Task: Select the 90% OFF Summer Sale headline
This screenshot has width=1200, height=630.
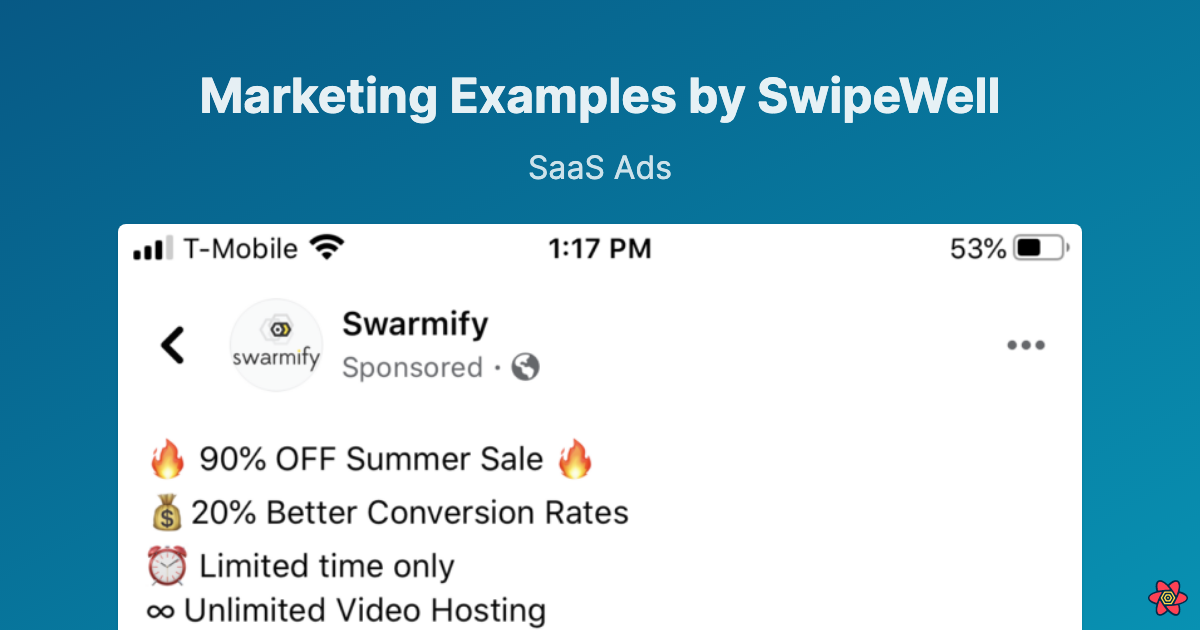Action: pos(370,458)
